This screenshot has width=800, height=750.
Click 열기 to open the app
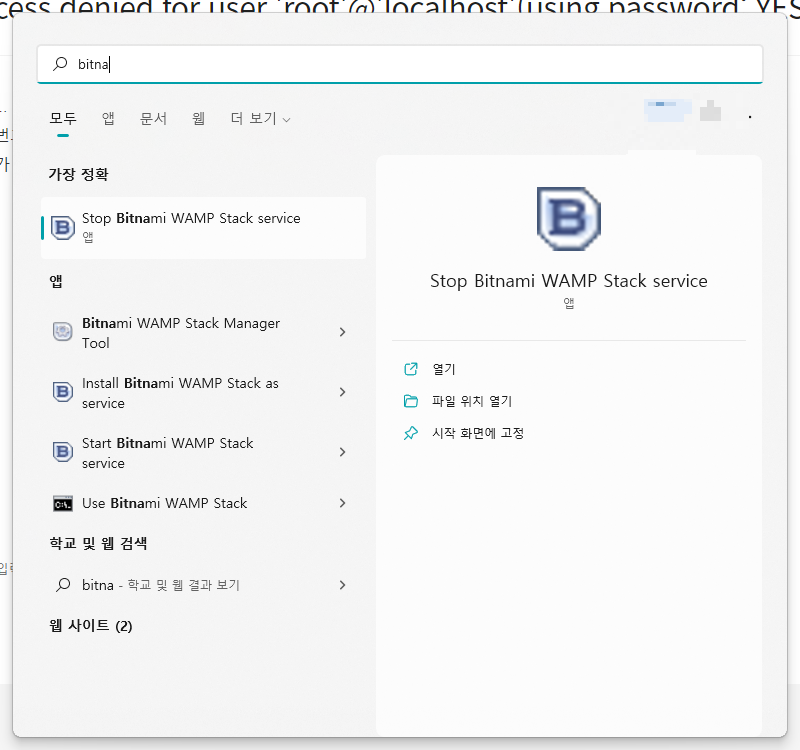click(444, 369)
